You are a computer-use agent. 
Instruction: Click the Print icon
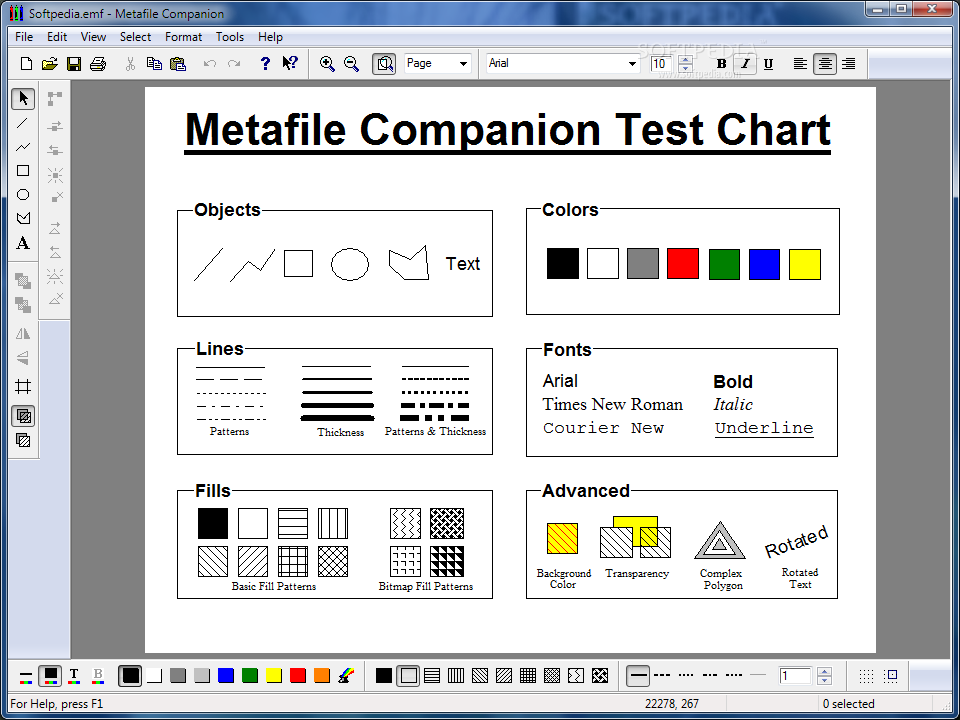(98, 64)
